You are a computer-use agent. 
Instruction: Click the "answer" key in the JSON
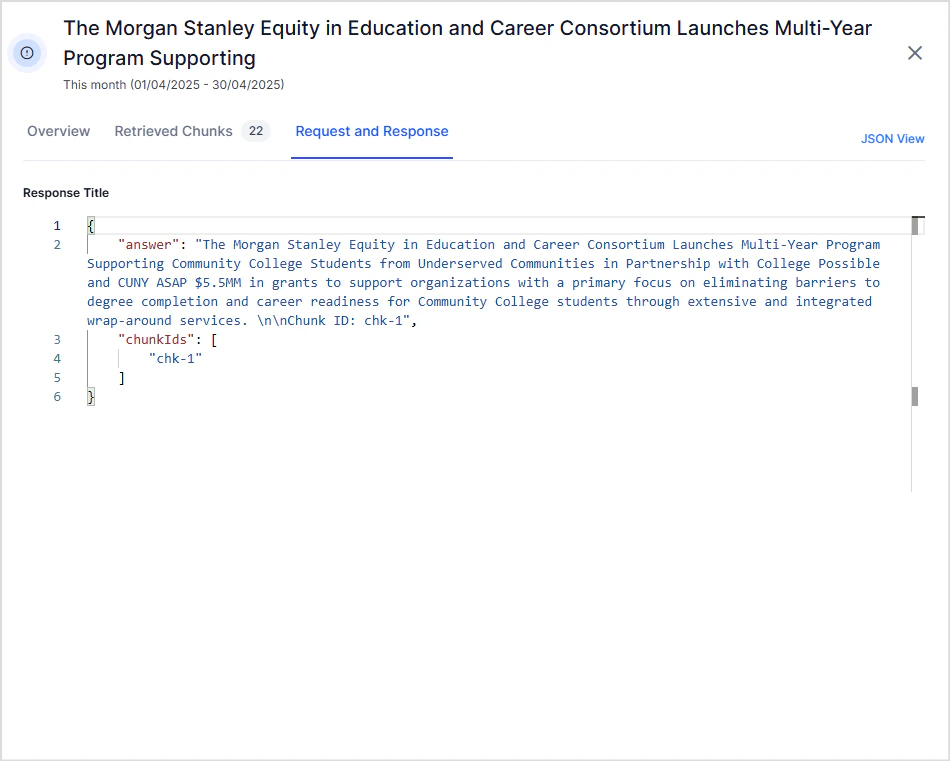[x=148, y=245]
